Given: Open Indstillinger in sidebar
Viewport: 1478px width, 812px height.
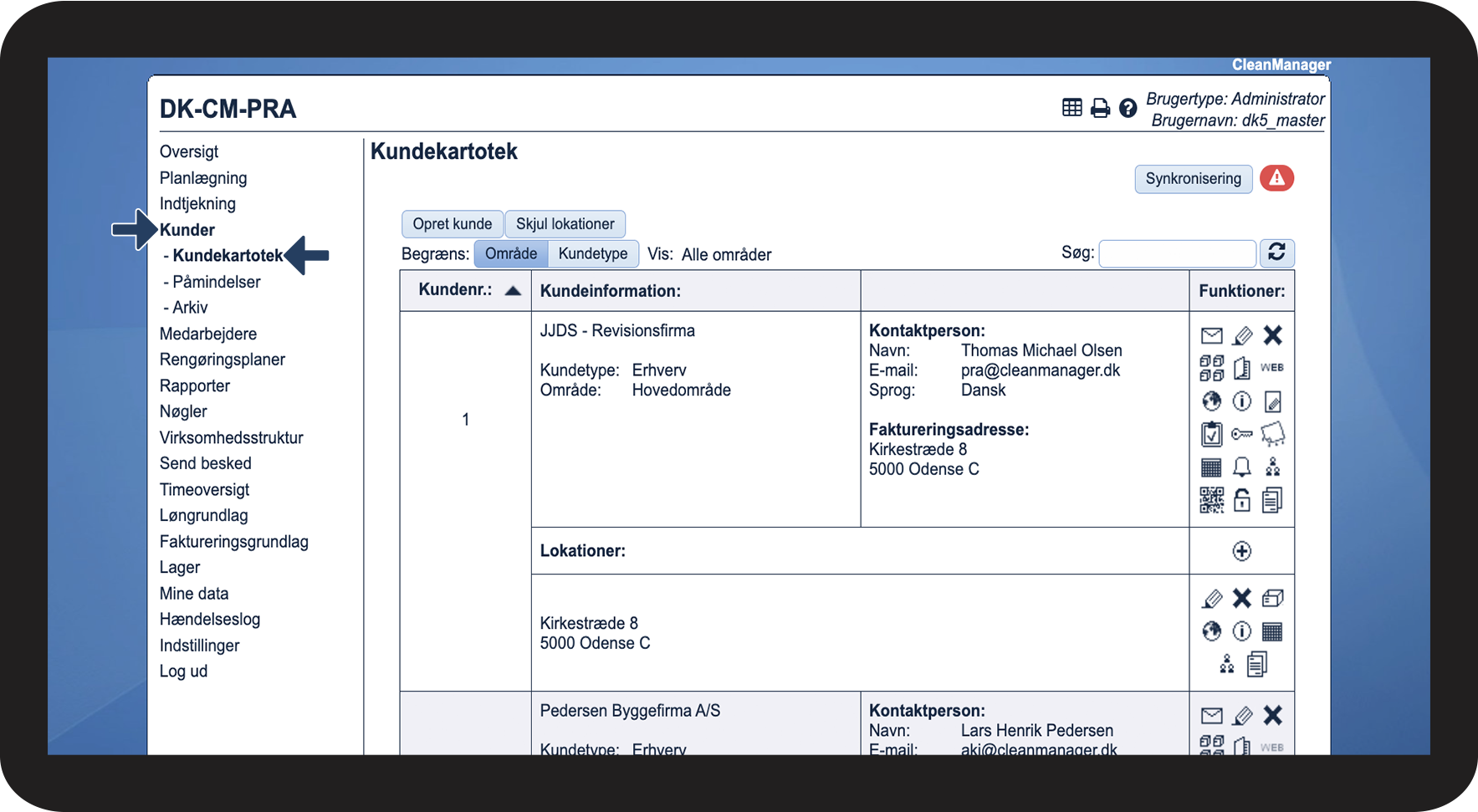Looking at the screenshot, I should (200, 646).
